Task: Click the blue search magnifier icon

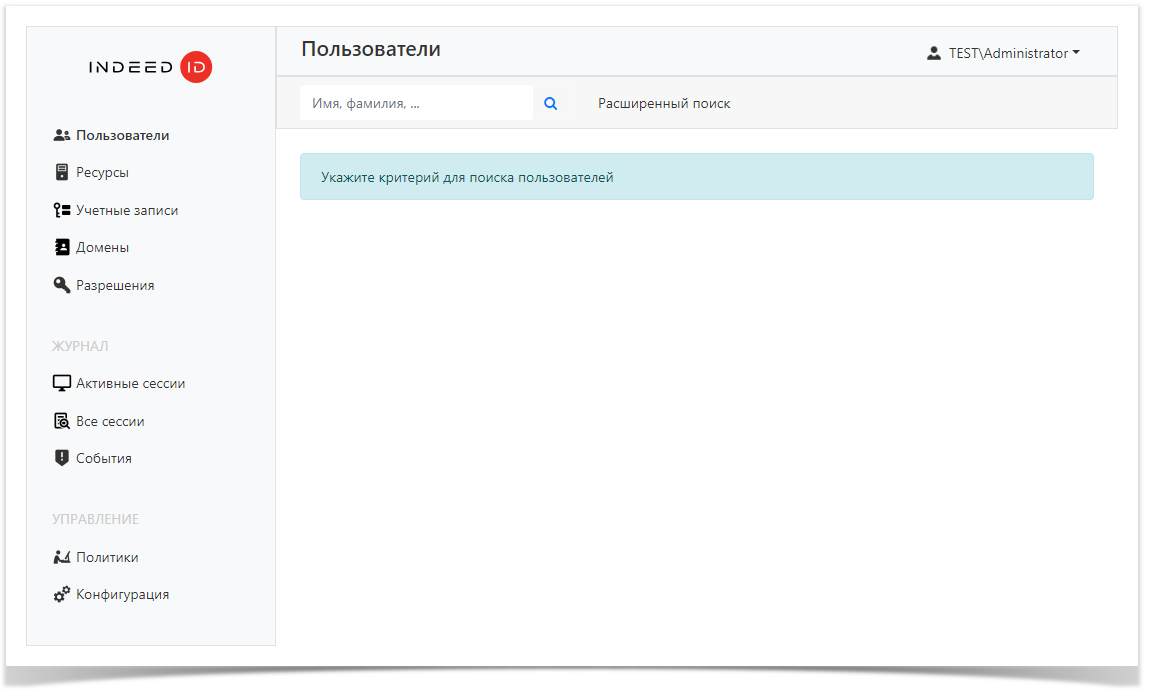Action: [550, 103]
